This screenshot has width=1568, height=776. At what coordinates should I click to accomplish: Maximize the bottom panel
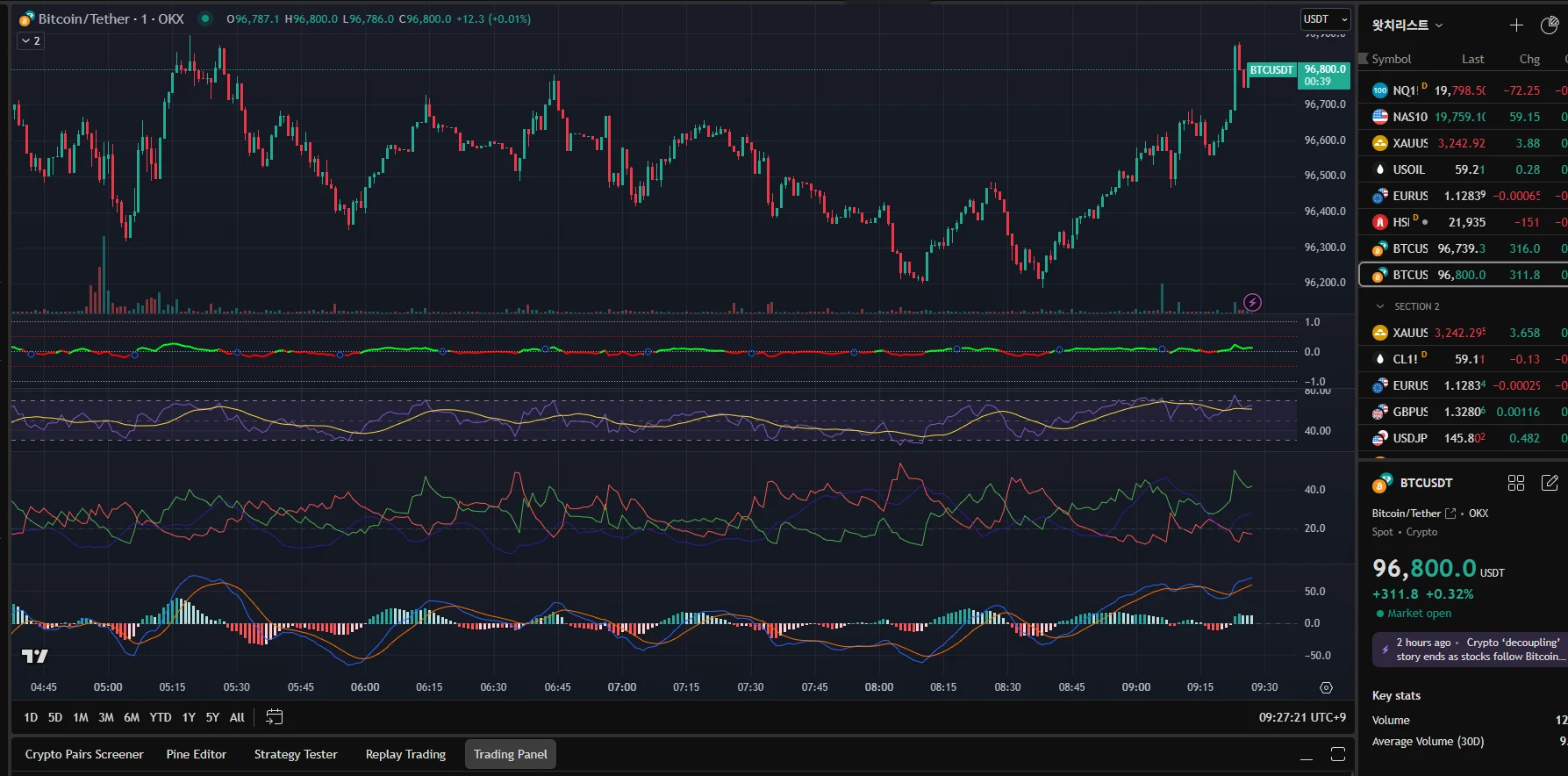click(x=1338, y=754)
